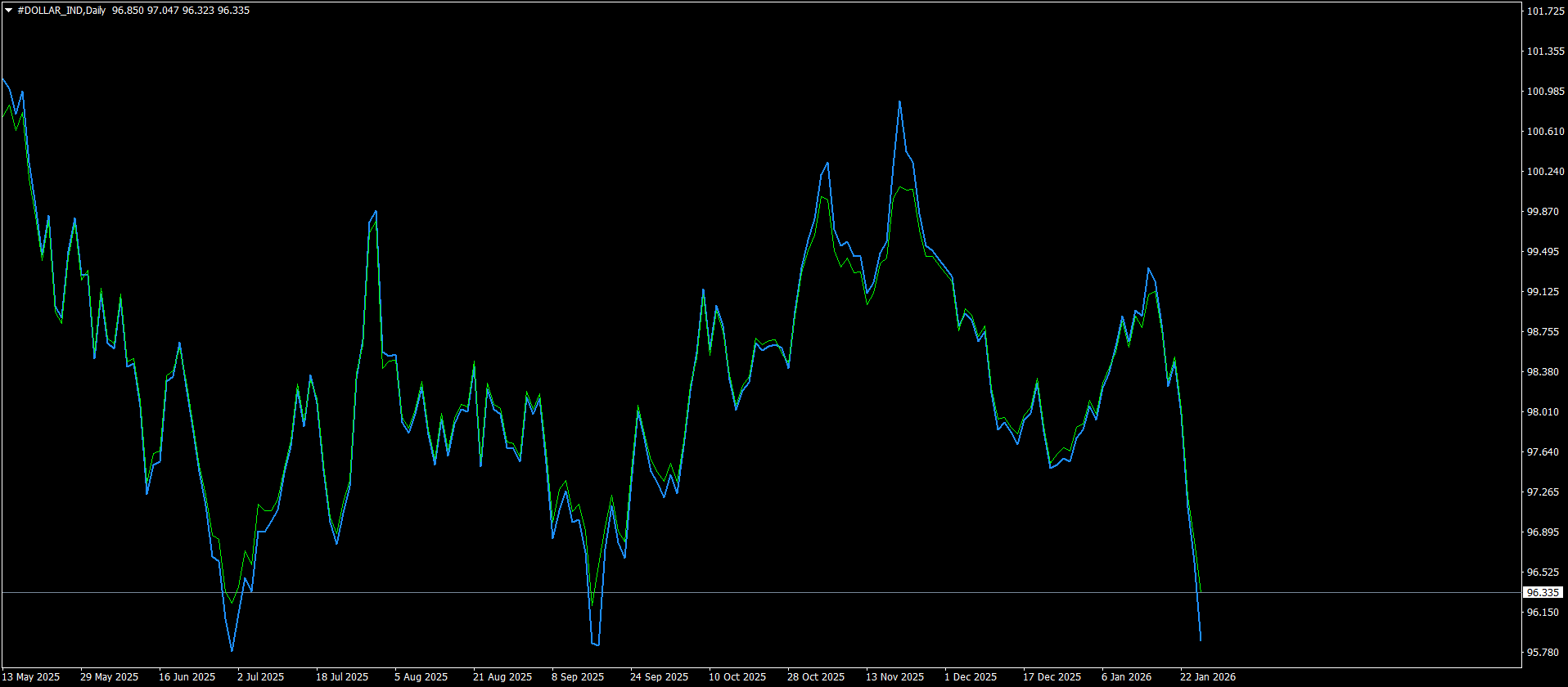Select 10 Oct 2025 on the time axis
Screen dimensions: 1568x687
(x=737, y=676)
